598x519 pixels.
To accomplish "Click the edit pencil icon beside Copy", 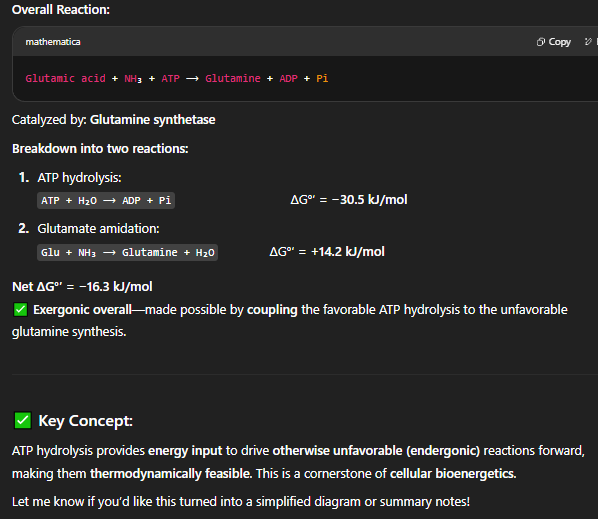I will coord(588,42).
